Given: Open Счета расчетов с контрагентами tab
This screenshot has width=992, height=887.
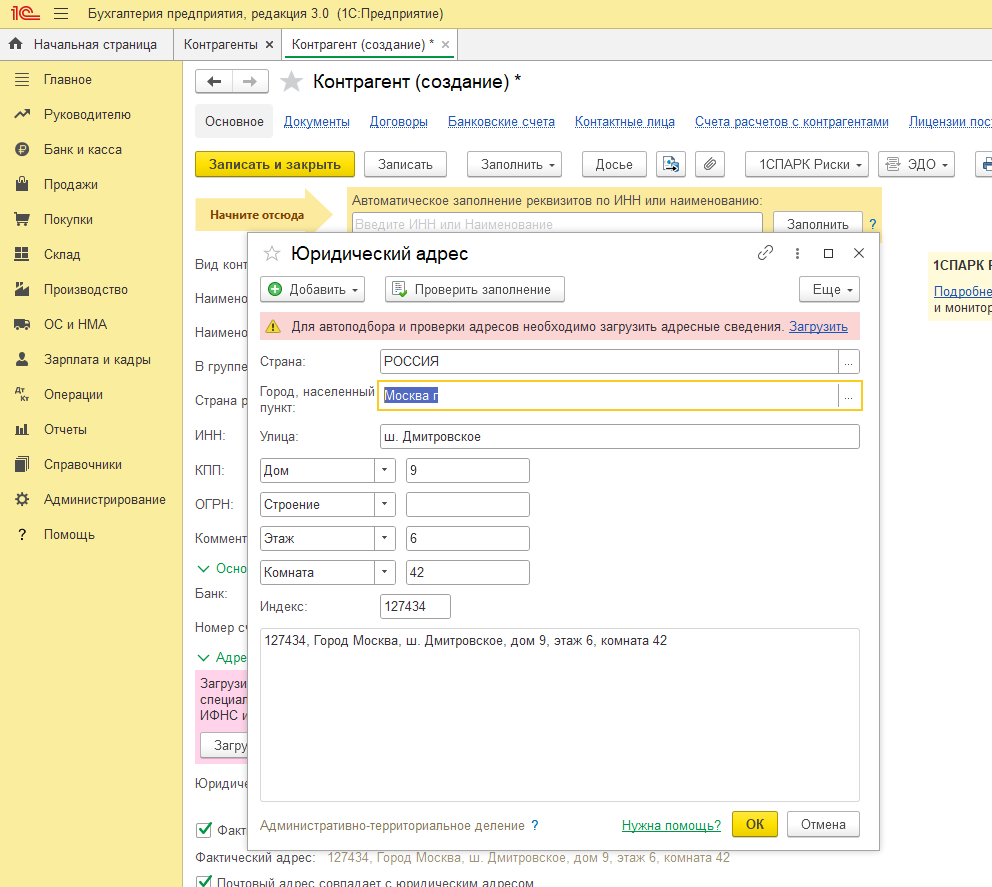Looking at the screenshot, I should tap(791, 121).
